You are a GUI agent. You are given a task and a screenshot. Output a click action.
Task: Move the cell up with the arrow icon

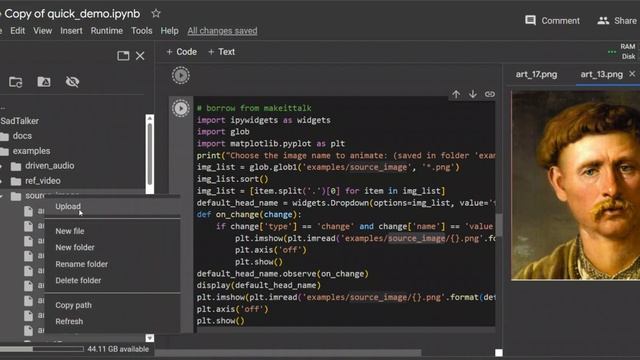point(456,94)
